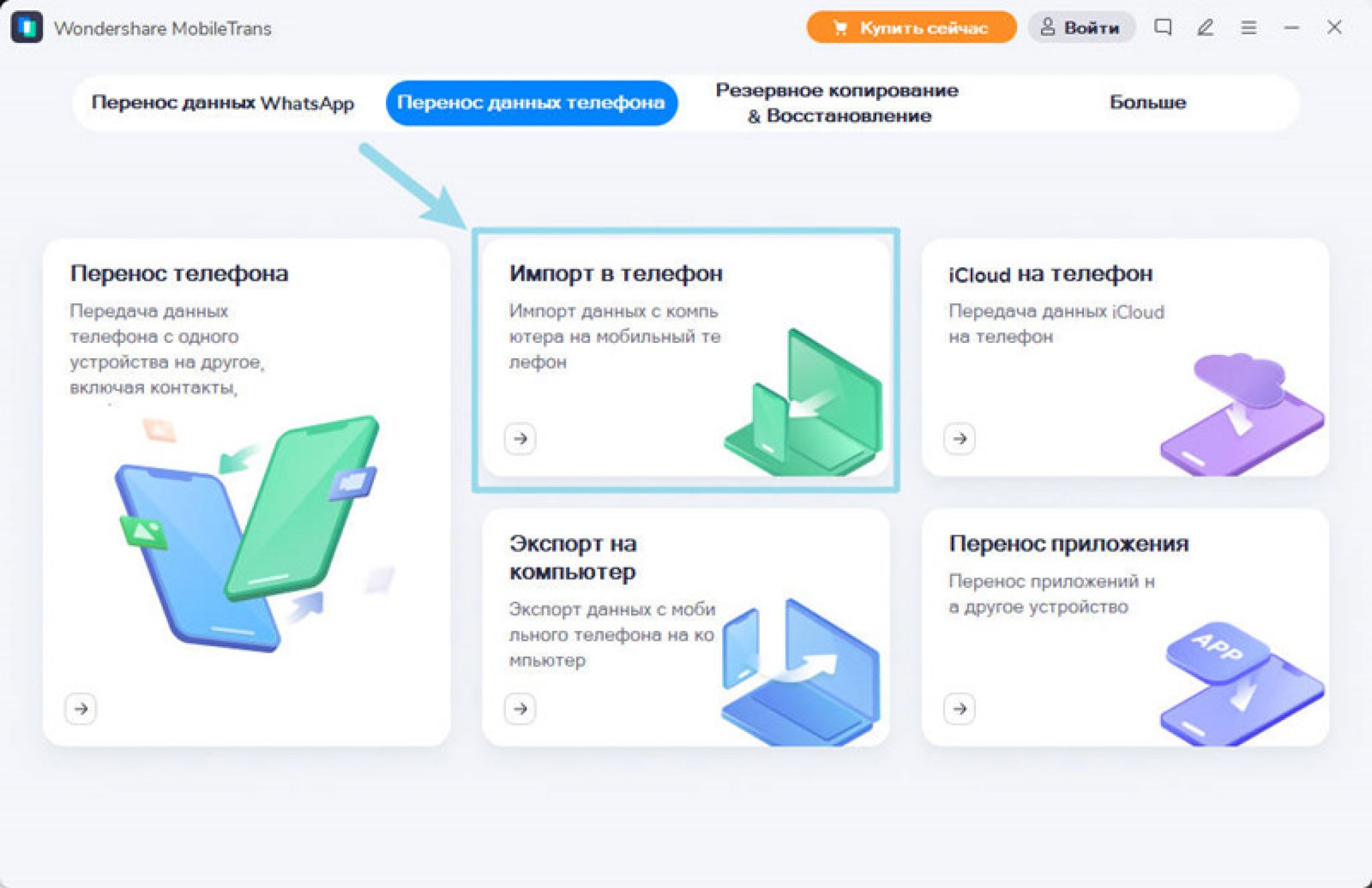Screen dimensions: 1372x888
Task: Minimize the MobileTrans window
Action: coord(1292,27)
